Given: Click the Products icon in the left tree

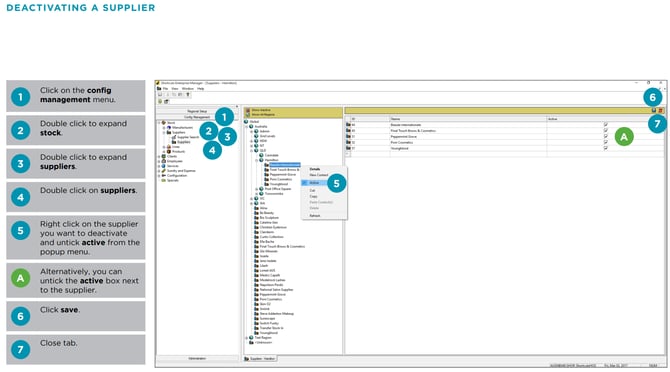Looking at the screenshot, I should 169,152.
